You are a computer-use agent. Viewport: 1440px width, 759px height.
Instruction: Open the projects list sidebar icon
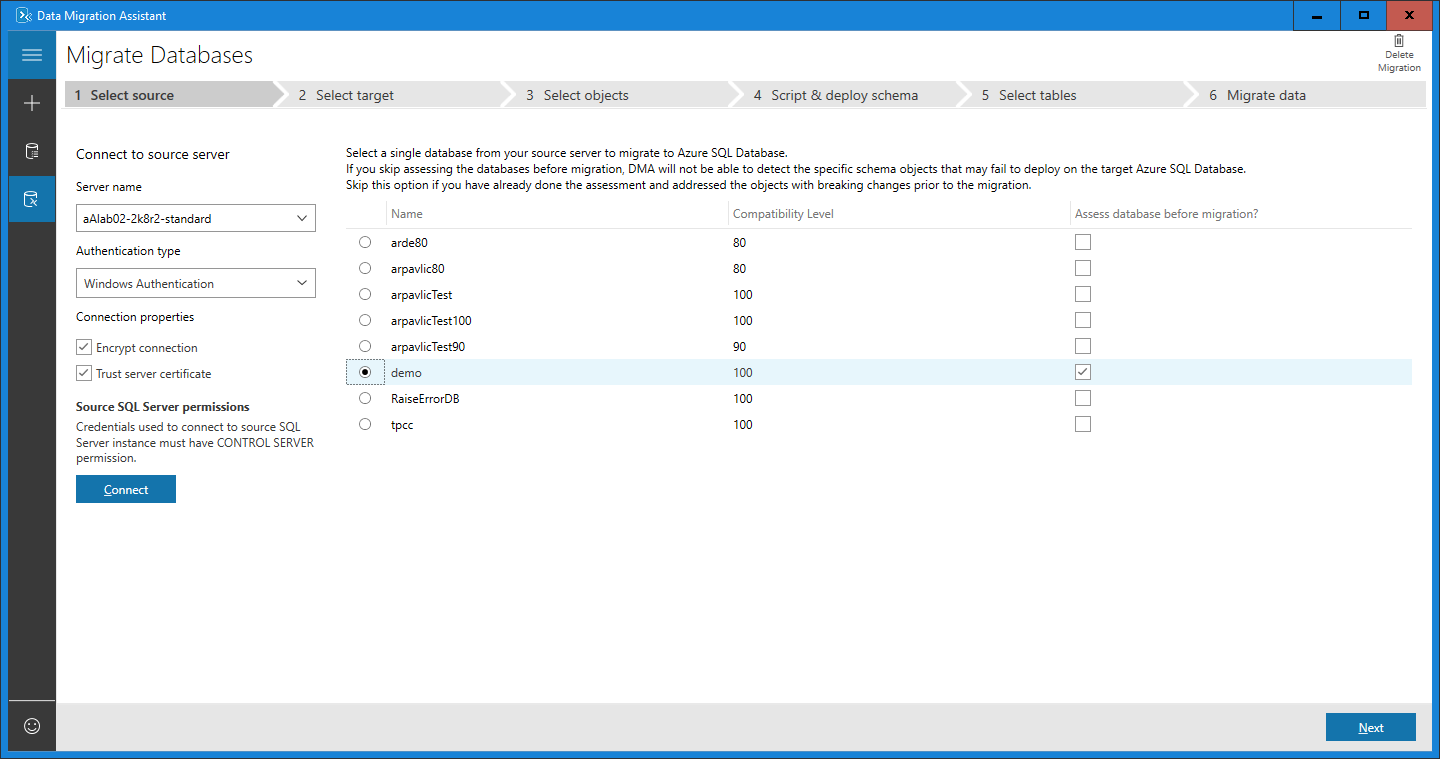click(x=31, y=150)
